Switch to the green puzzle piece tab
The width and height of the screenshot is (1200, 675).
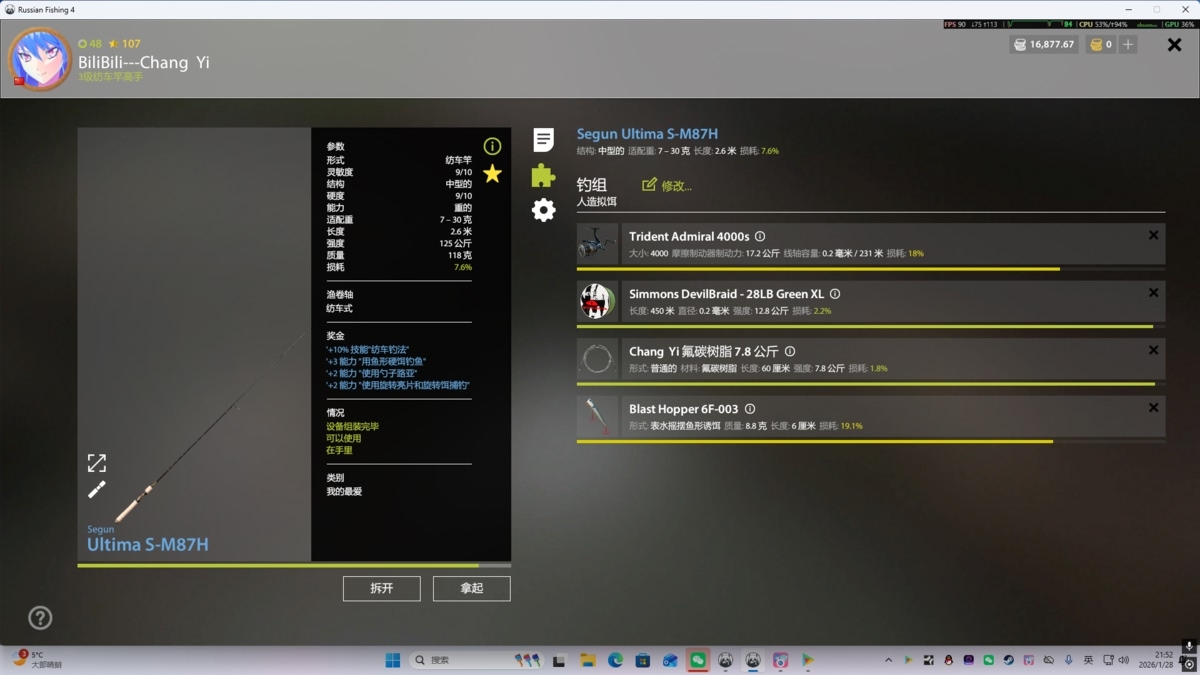pos(543,175)
